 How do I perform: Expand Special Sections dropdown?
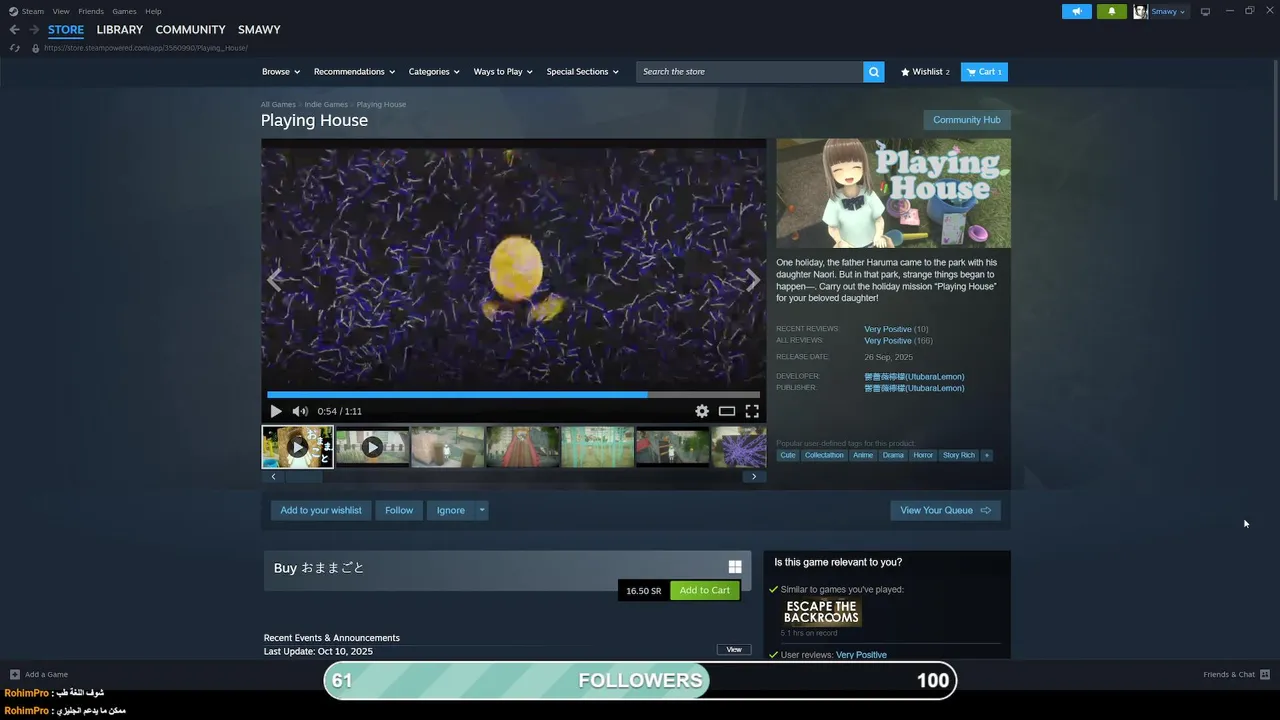582,72
